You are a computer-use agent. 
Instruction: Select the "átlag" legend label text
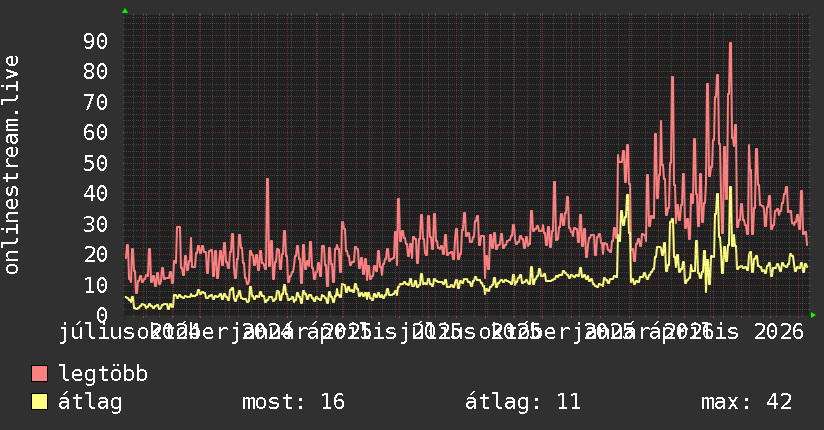(x=90, y=402)
